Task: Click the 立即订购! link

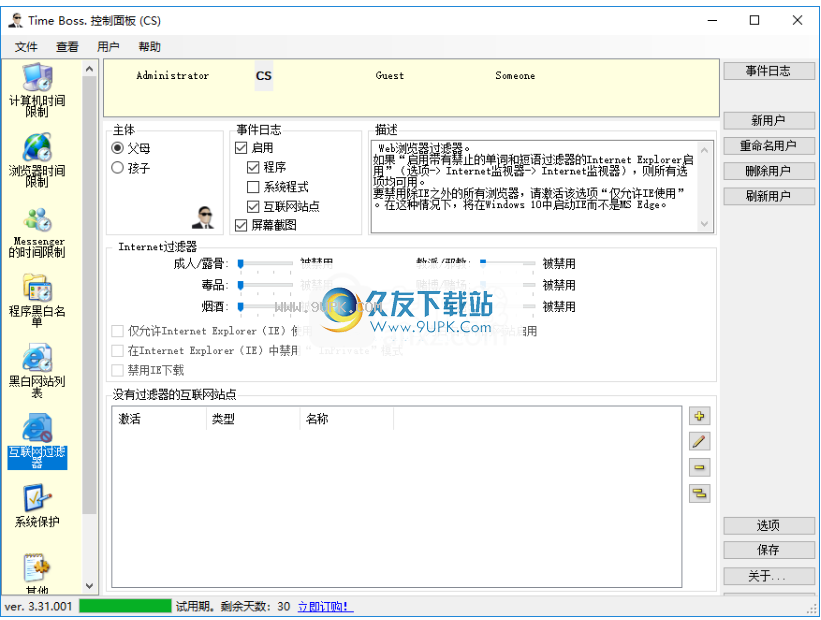Action: click(326, 607)
